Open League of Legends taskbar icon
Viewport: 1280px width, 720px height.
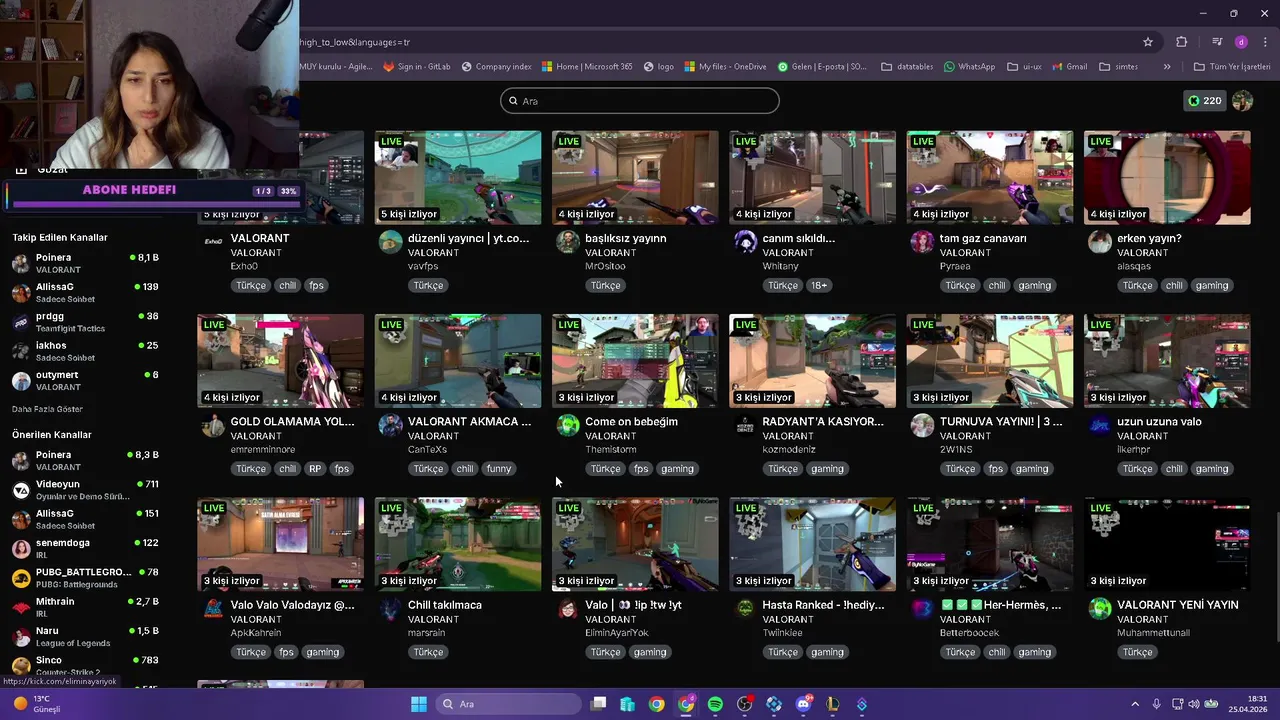(x=832, y=704)
